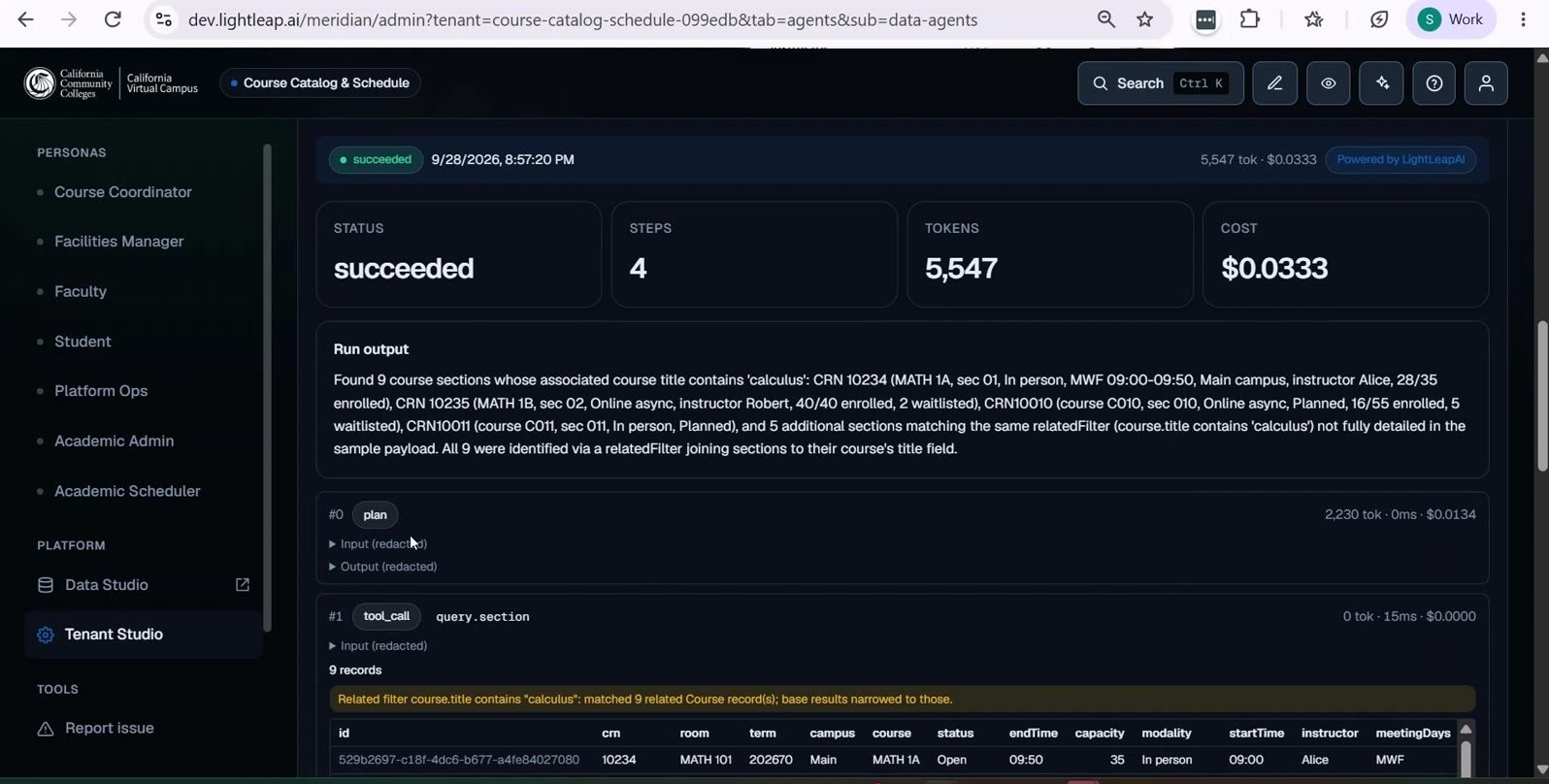Expand Output (redacted) under the plan step
Screen dimensions: 1549x784
click(x=383, y=567)
